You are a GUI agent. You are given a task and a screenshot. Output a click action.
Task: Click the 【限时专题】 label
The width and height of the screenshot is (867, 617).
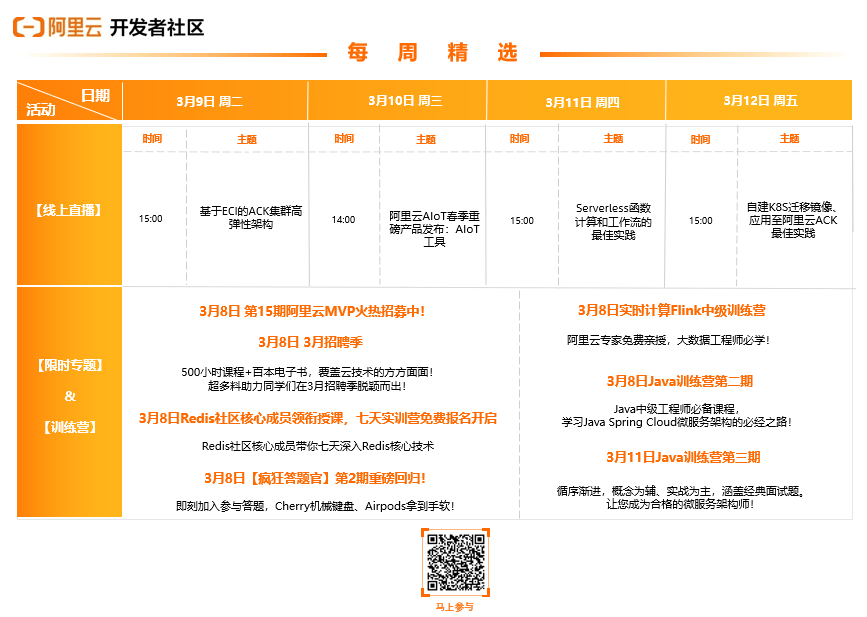tap(70, 365)
